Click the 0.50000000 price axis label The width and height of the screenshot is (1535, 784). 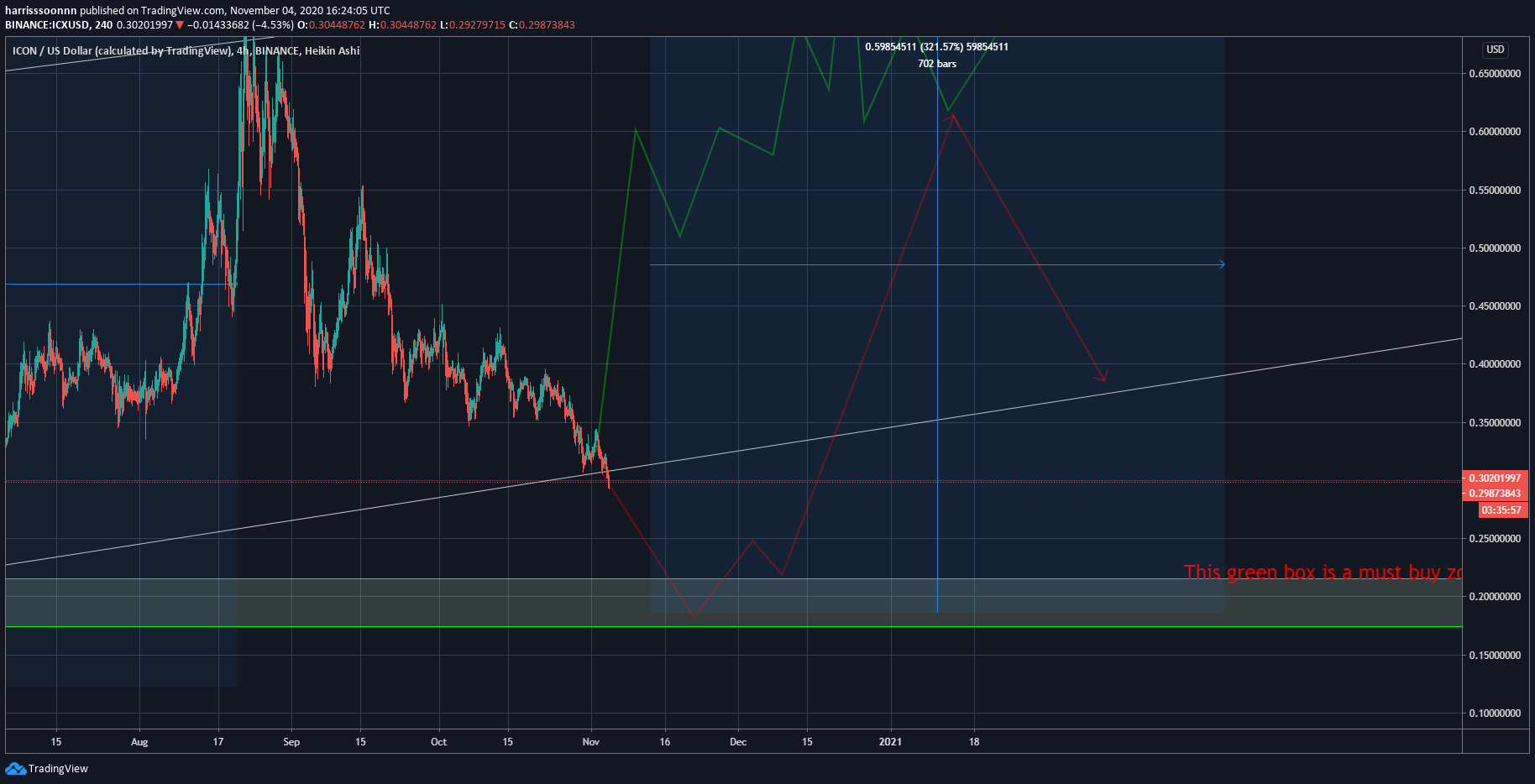click(1495, 248)
